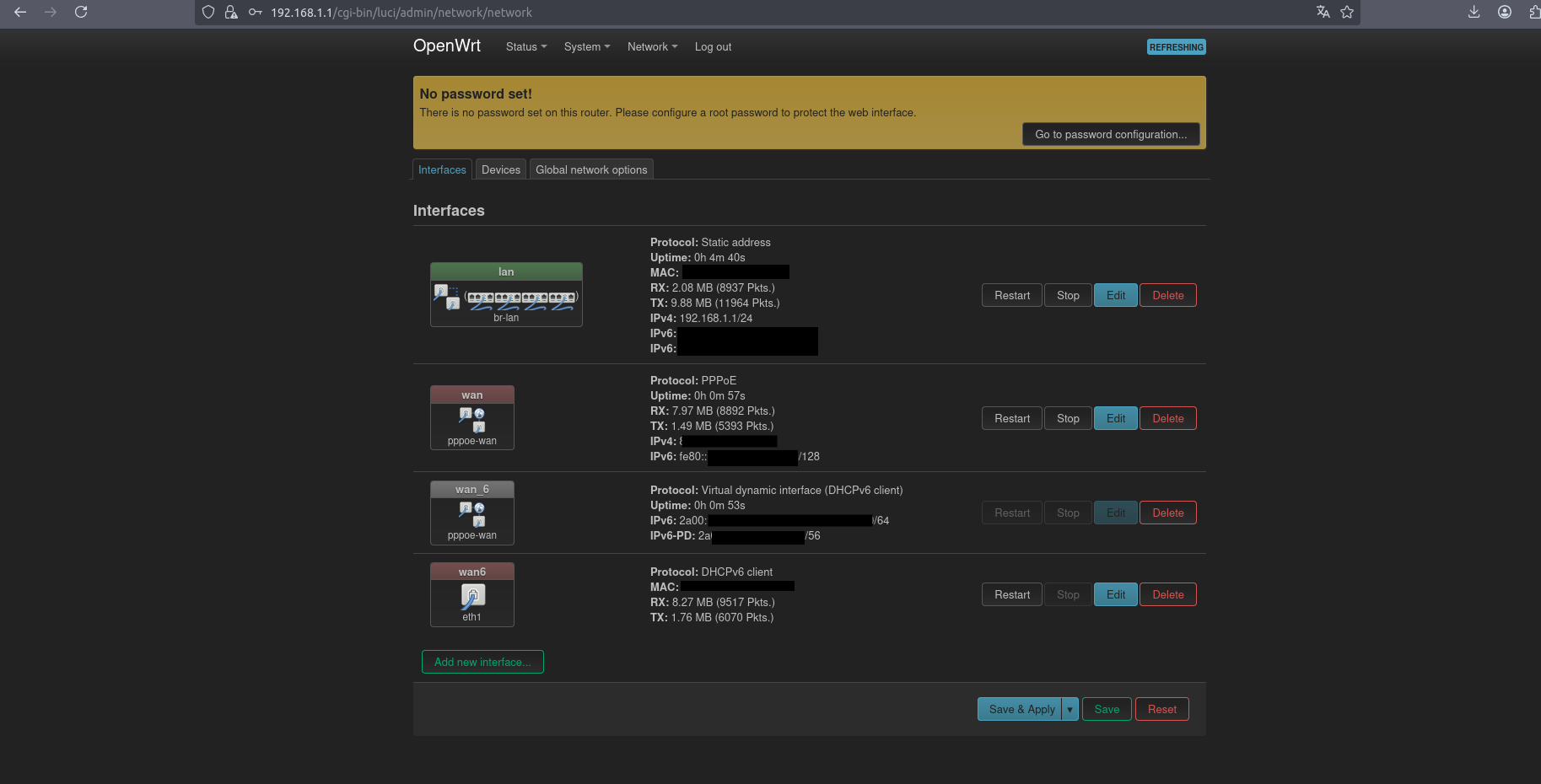Switch to Global network options tab
Viewport: 1541px width, 784px height.
(x=591, y=169)
